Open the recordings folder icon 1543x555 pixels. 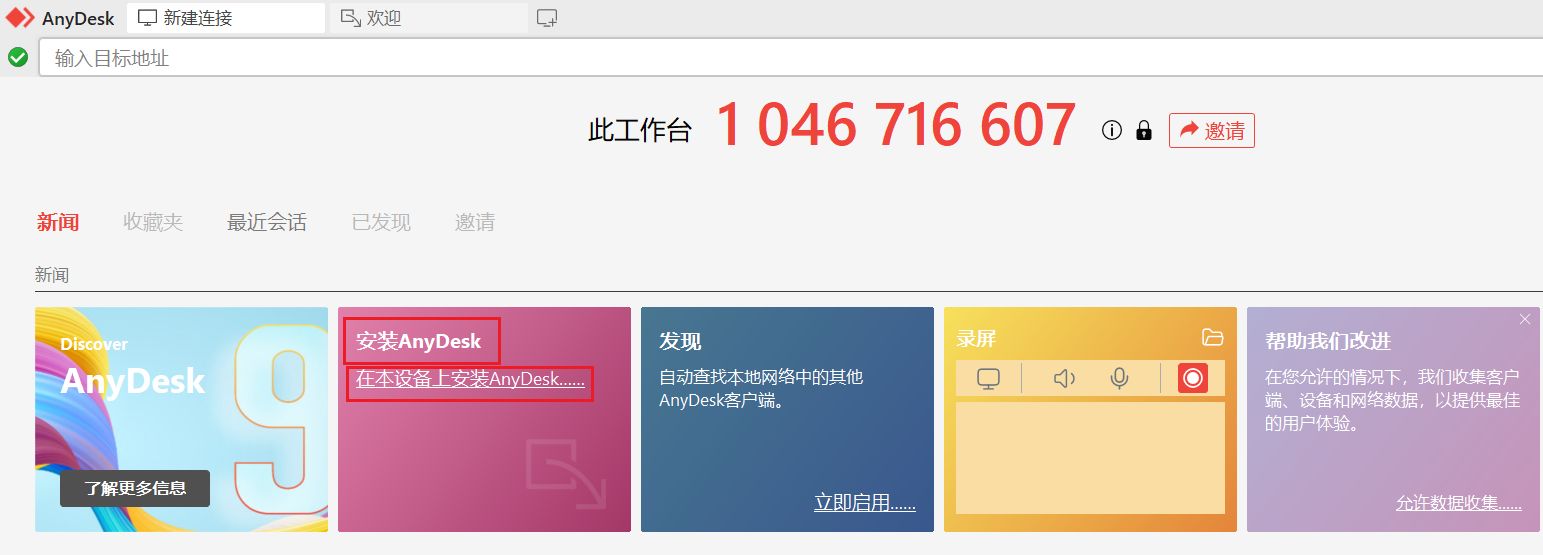(1213, 337)
